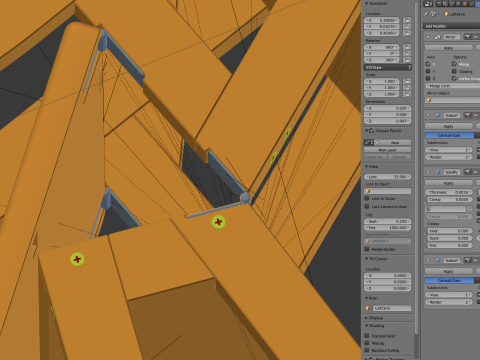Enable Lock Camera to View checkbox
This screenshot has width=480, height=360.
point(367,206)
